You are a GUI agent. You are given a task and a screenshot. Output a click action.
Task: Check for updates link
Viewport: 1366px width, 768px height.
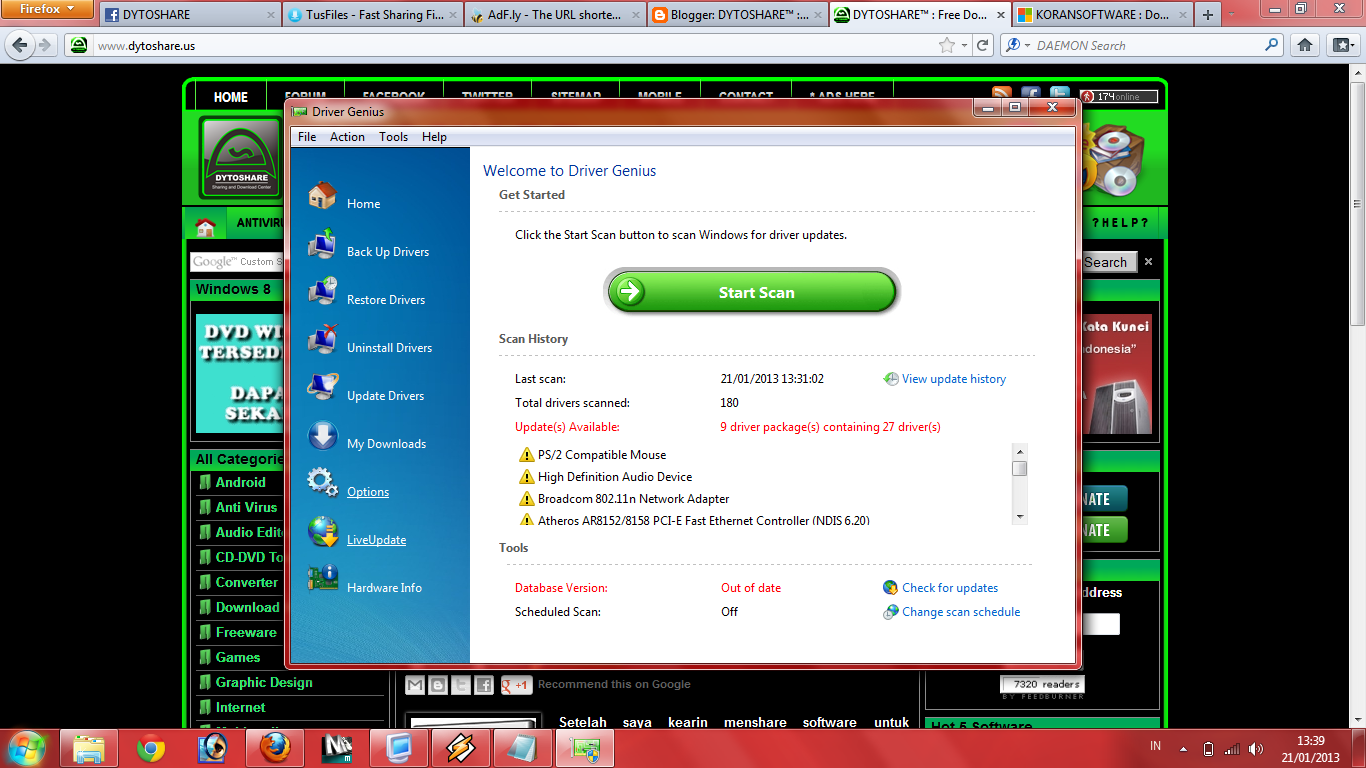[x=950, y=588]
